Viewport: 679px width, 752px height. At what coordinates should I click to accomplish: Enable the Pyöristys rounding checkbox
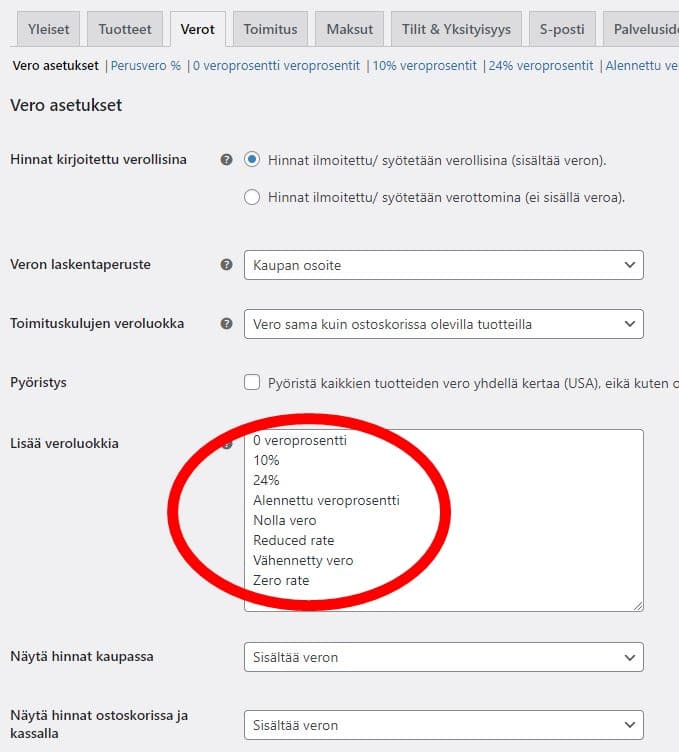coord(252,383)
